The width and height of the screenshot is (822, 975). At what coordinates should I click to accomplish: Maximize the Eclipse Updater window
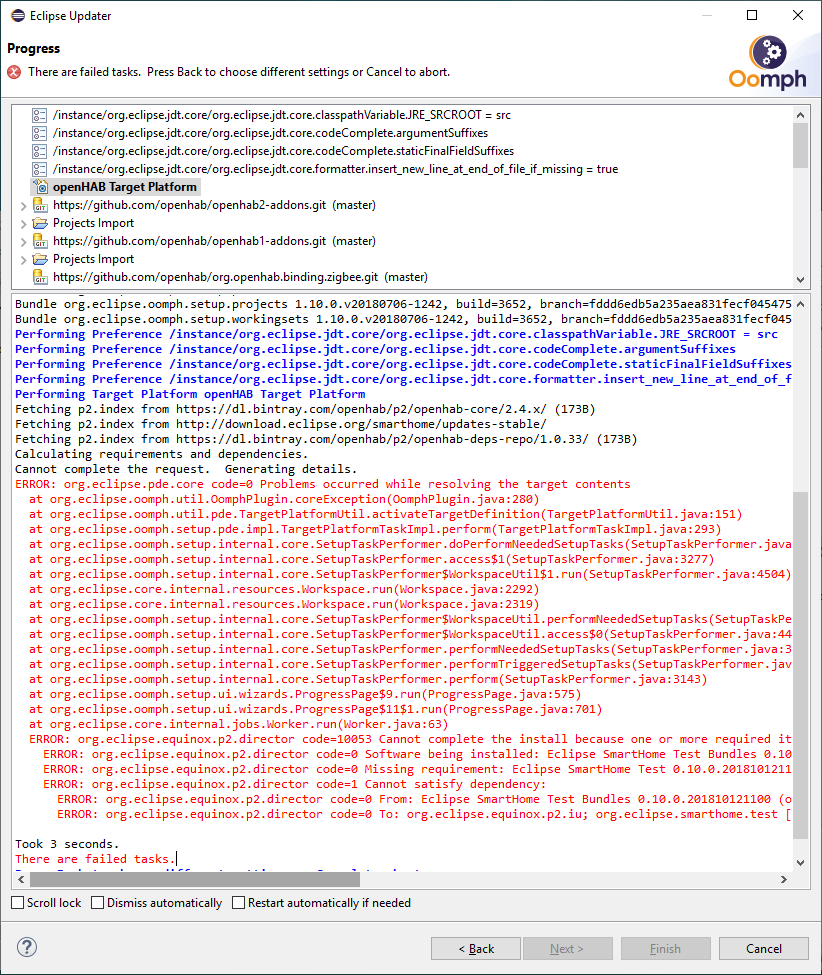752,16
